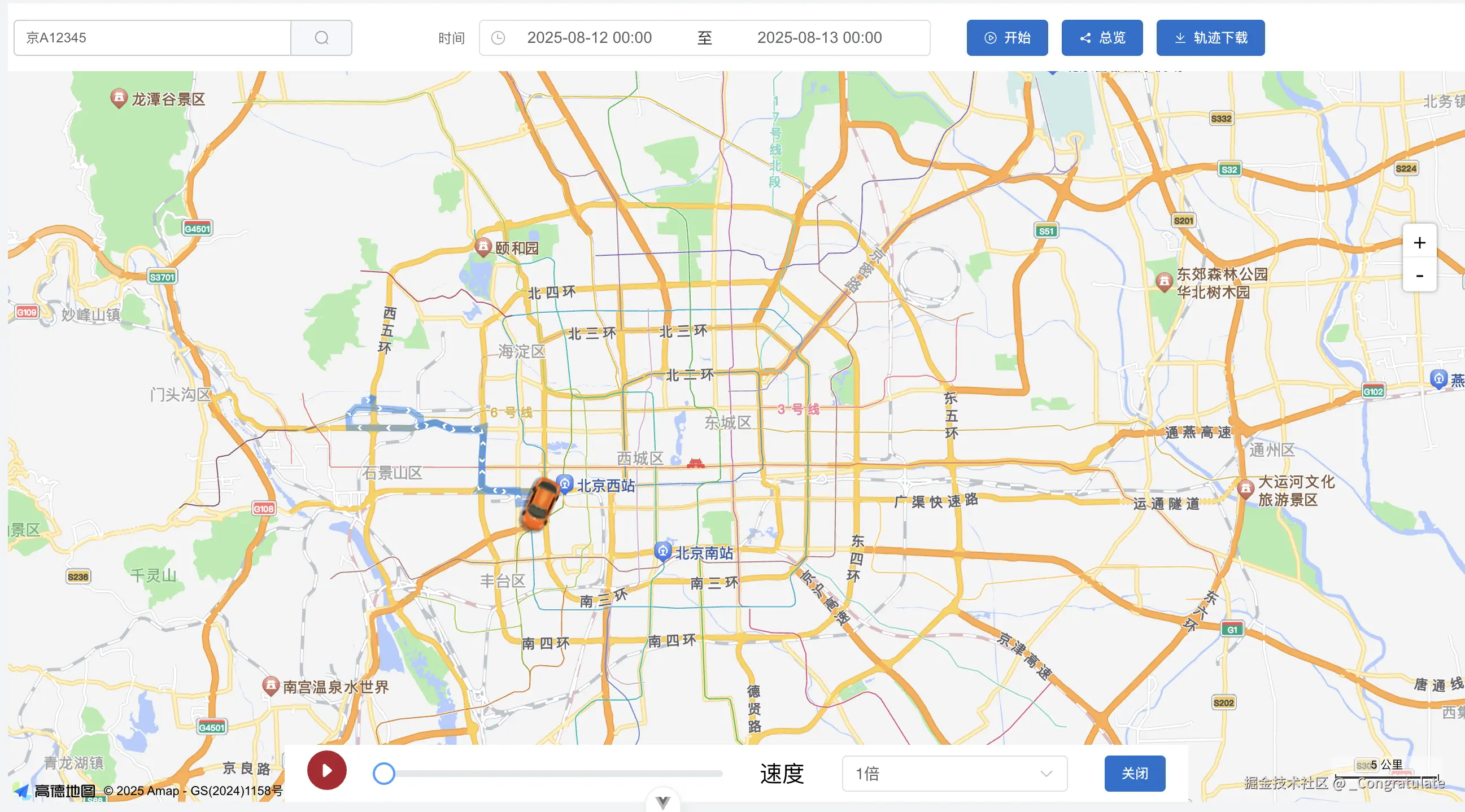
Task: Zoom in the map with plus button
Action: pos(1419,243)
